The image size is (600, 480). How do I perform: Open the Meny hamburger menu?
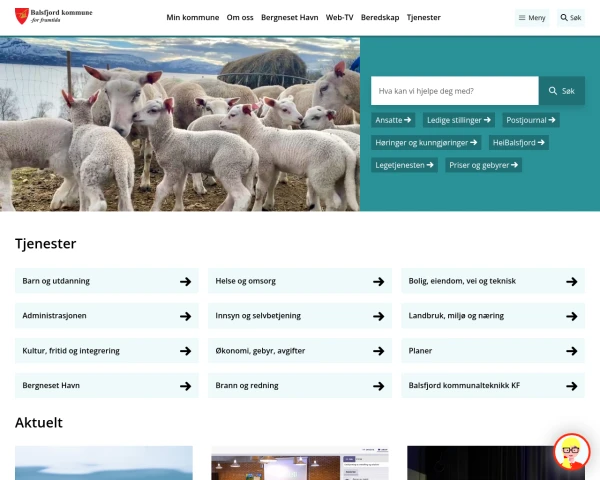pyautogui.click(x=532, y=18)
